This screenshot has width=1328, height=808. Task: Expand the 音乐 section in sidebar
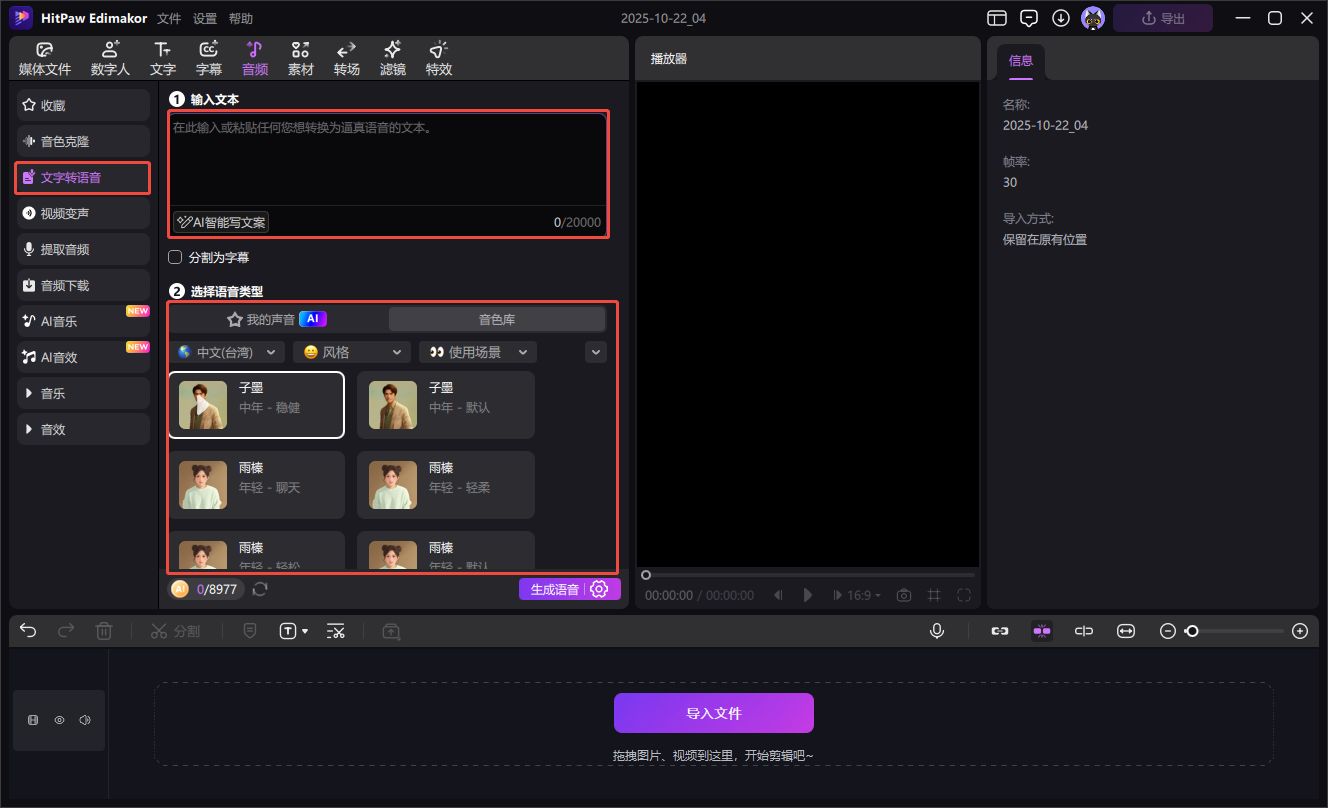click(x=83, y=394)
